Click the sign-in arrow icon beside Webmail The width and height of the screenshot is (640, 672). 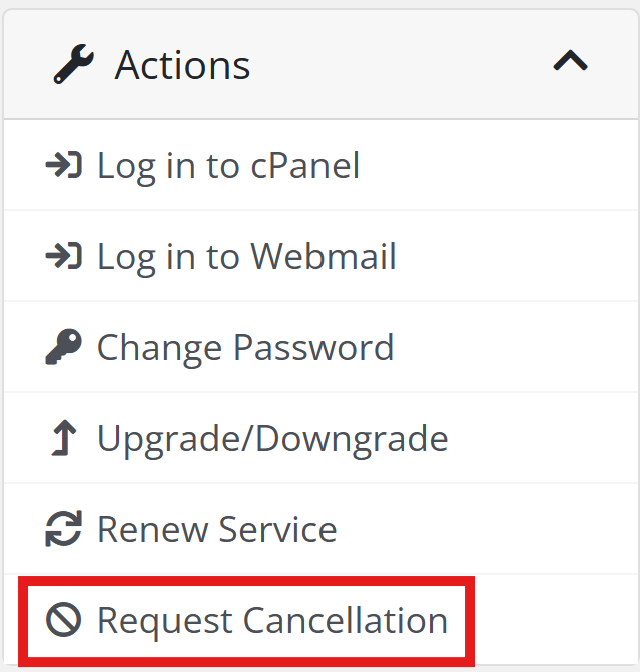click(x=64, y=256)
